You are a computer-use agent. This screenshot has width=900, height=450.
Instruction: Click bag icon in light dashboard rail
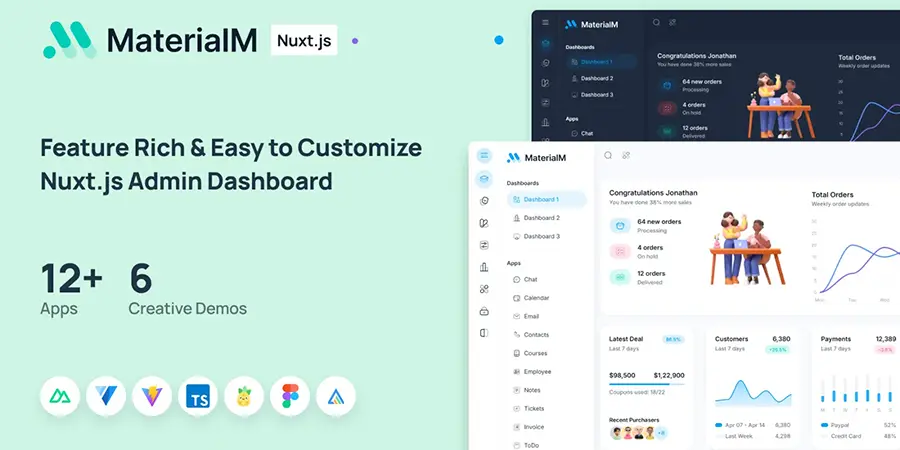pyautogui.click(x=484, y=311)
